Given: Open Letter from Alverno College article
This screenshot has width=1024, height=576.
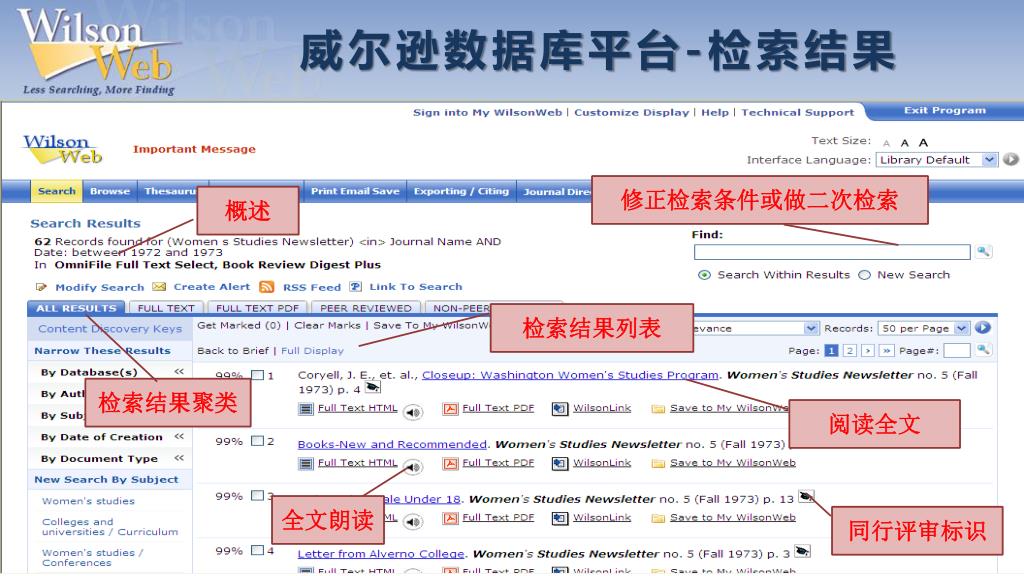Looking at the screenshot, I should [381, 554].
